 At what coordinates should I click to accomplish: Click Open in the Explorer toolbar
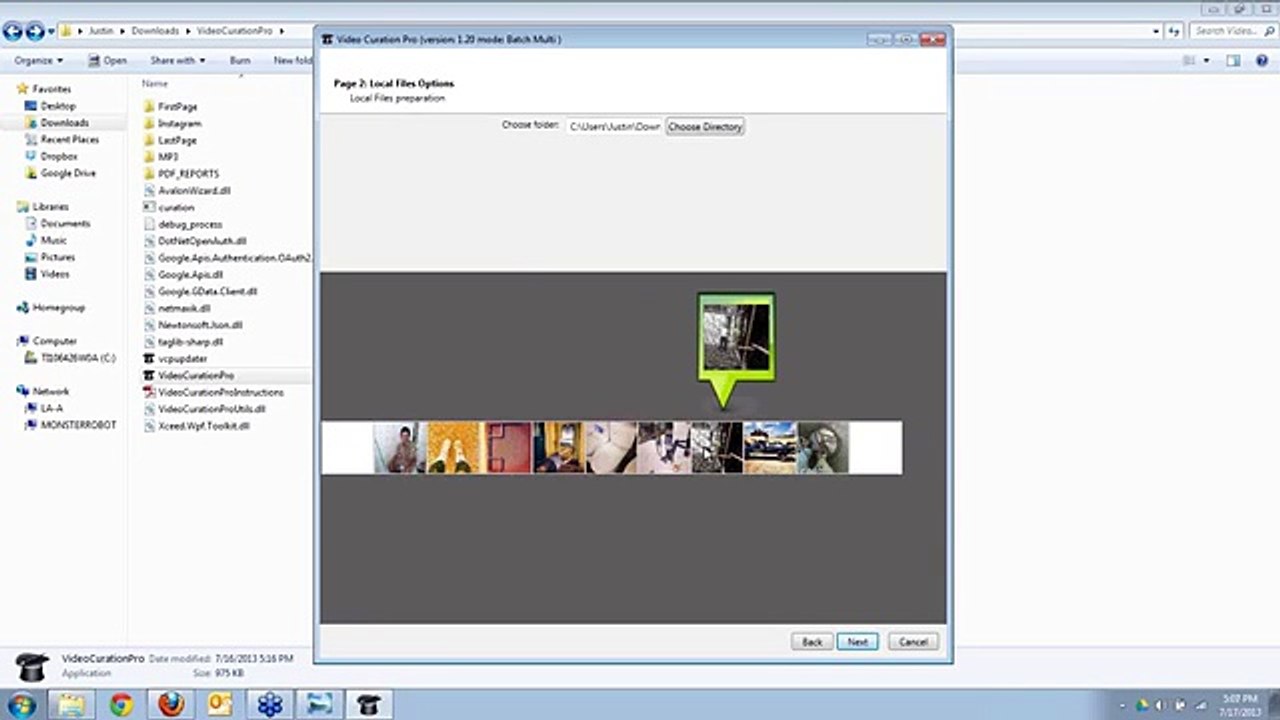pos(108,60)
